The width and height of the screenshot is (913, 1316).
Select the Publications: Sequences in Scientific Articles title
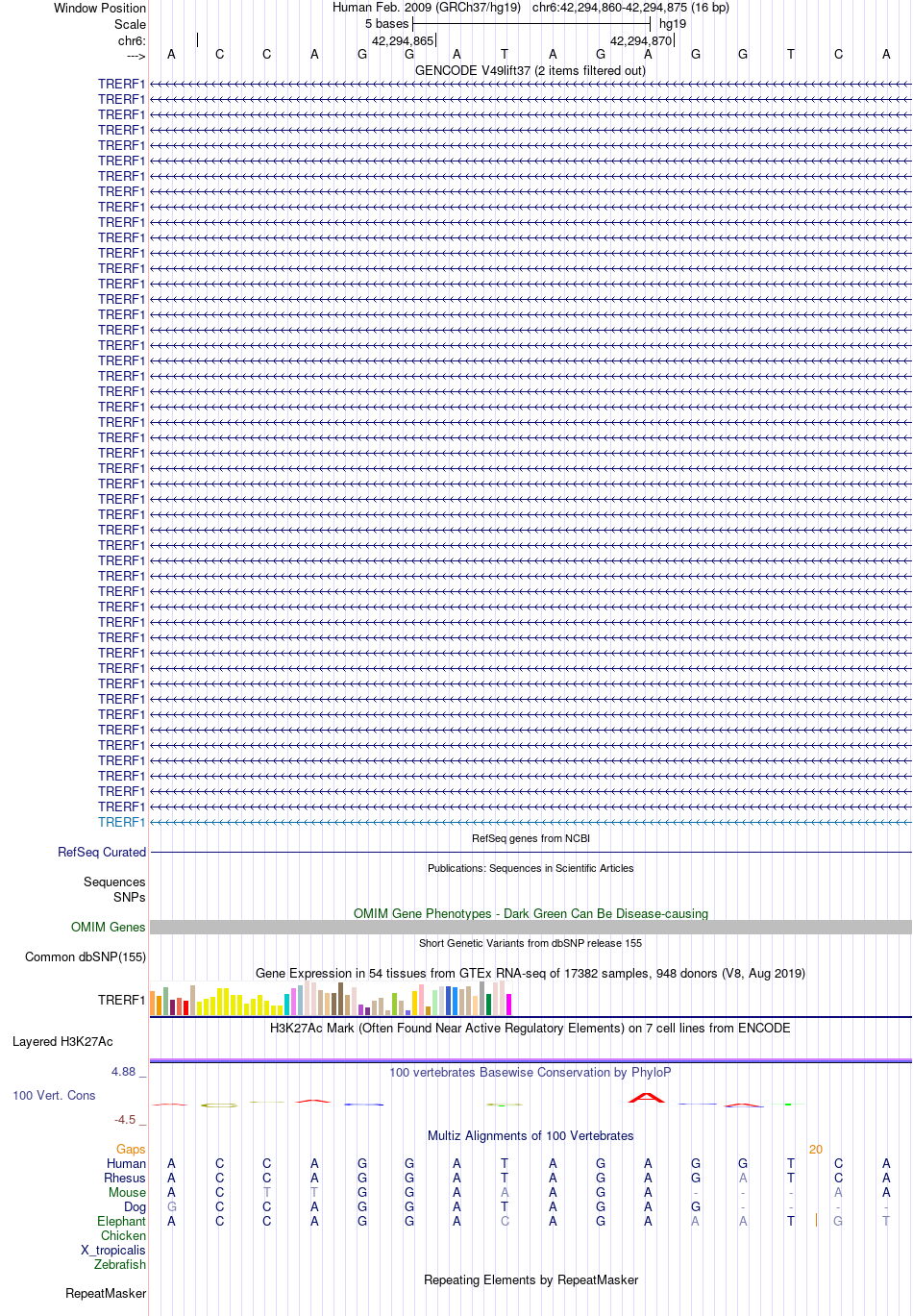click(x=531, y=868)
